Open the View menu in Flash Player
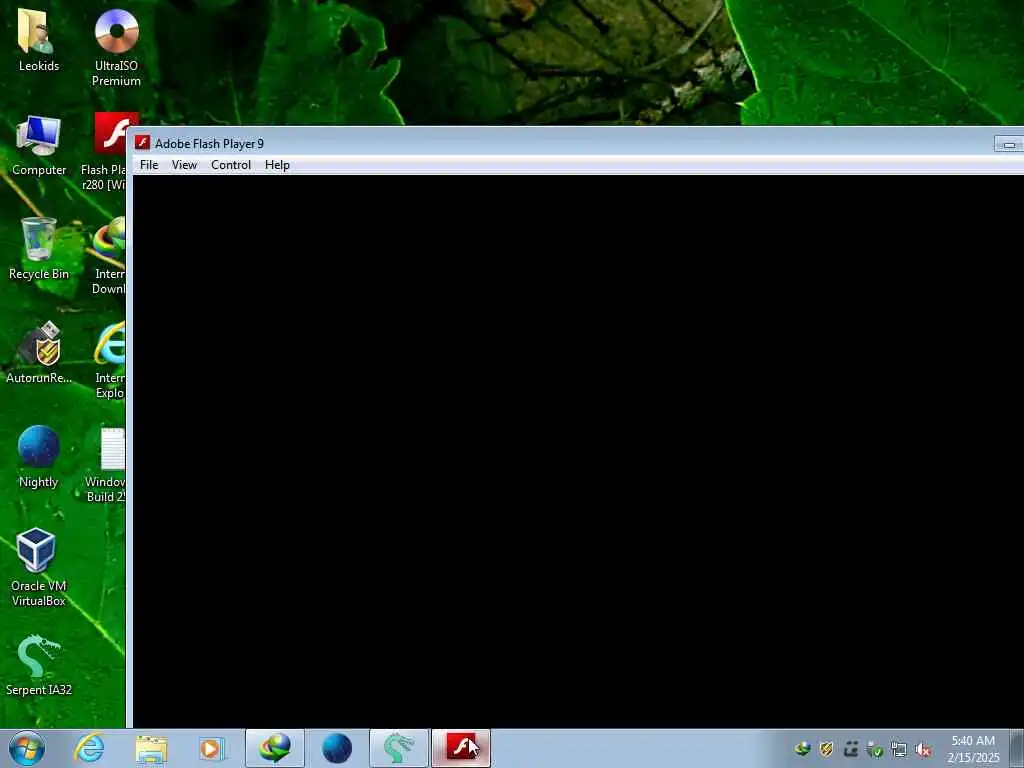1024x768 pixels. 184,165
